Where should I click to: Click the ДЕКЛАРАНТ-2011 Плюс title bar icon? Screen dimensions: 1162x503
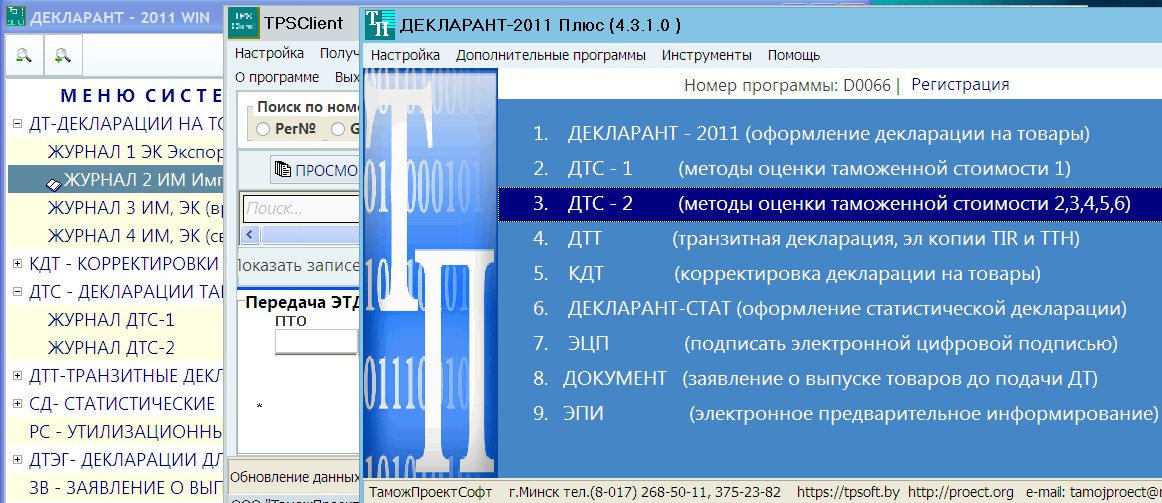[379, 23]
